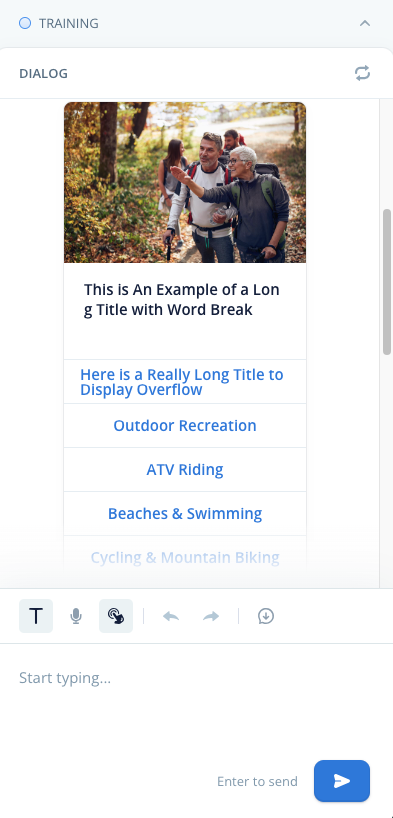This screenshot has height=818, width=393.
Task: Collapse the Training panel chevron
Action: (x=365, y=23)
